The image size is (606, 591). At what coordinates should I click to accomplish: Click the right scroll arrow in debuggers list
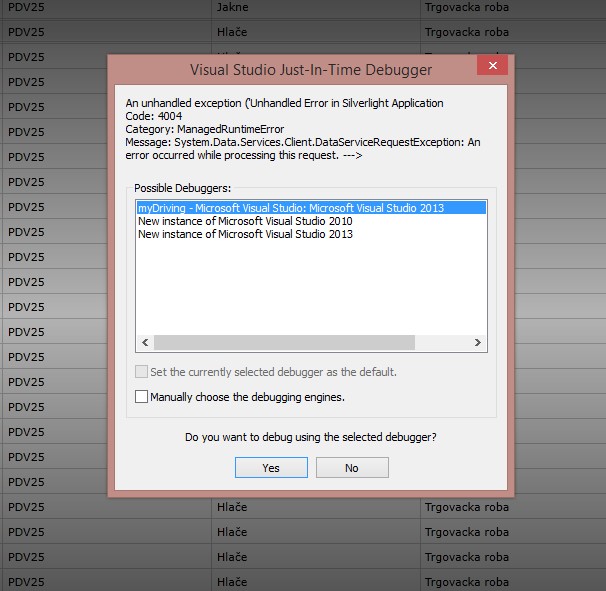click(x=478, y=342)
